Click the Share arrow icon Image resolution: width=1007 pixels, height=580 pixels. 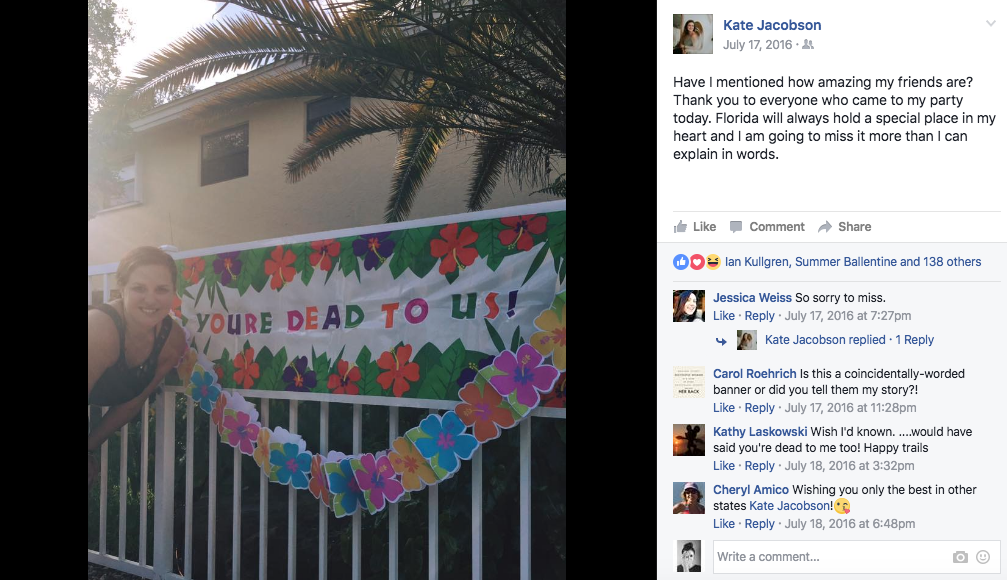[825, 227]
